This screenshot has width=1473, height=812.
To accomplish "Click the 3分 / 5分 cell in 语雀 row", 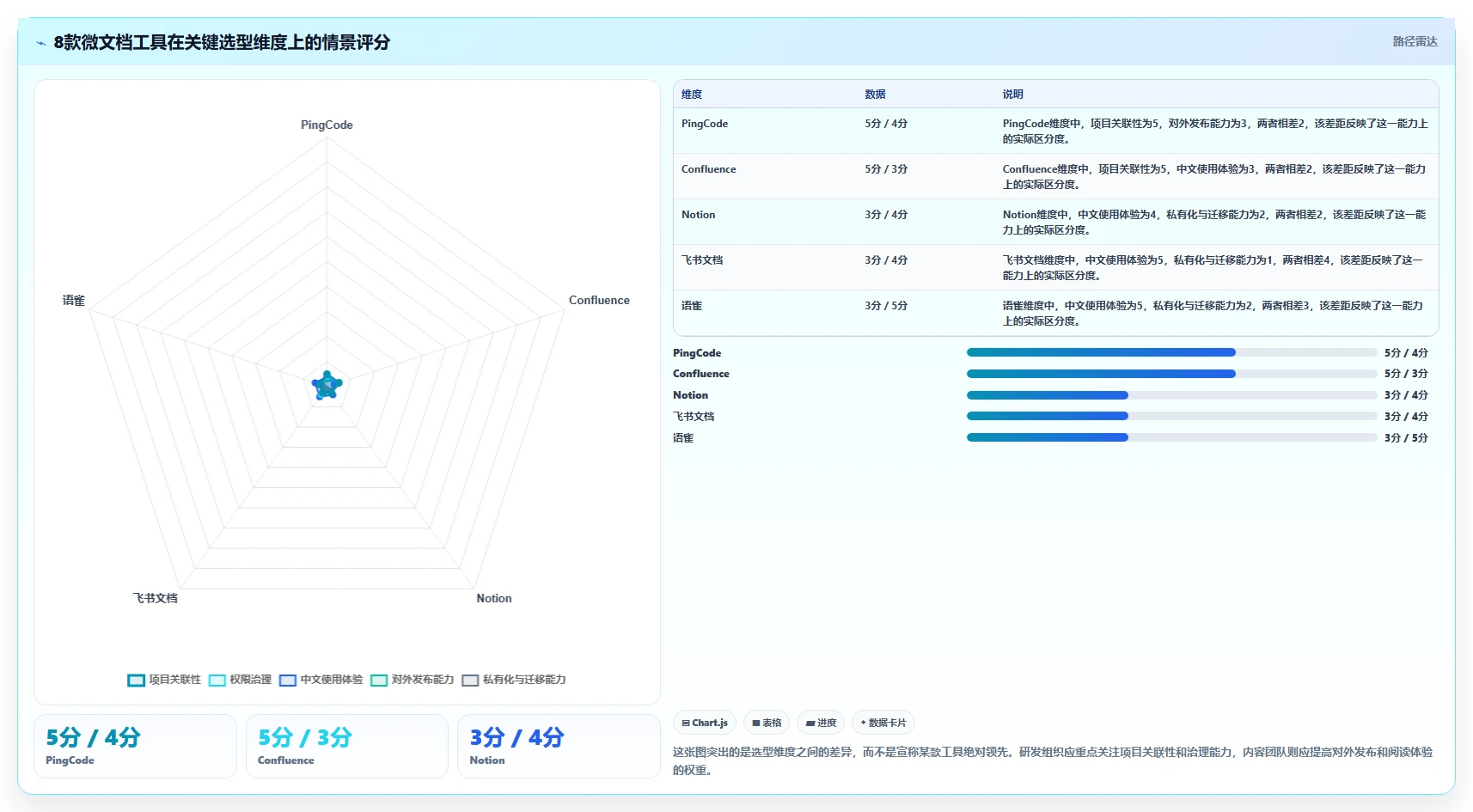I will pos(886,306).
